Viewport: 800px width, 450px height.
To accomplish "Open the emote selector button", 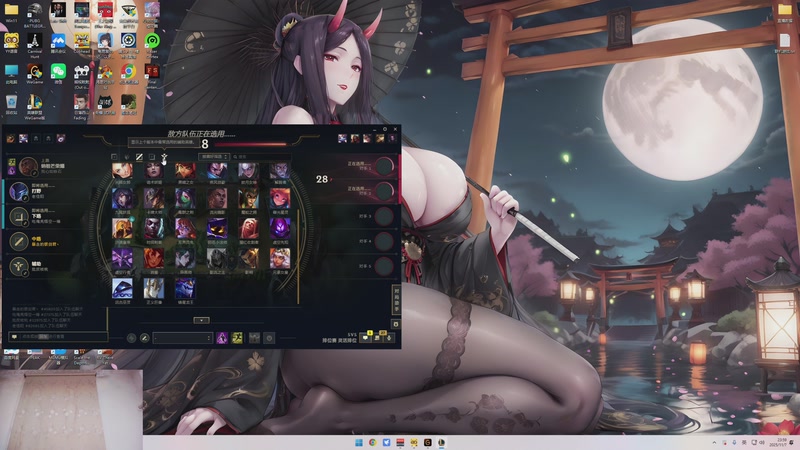I will point(269,338).
